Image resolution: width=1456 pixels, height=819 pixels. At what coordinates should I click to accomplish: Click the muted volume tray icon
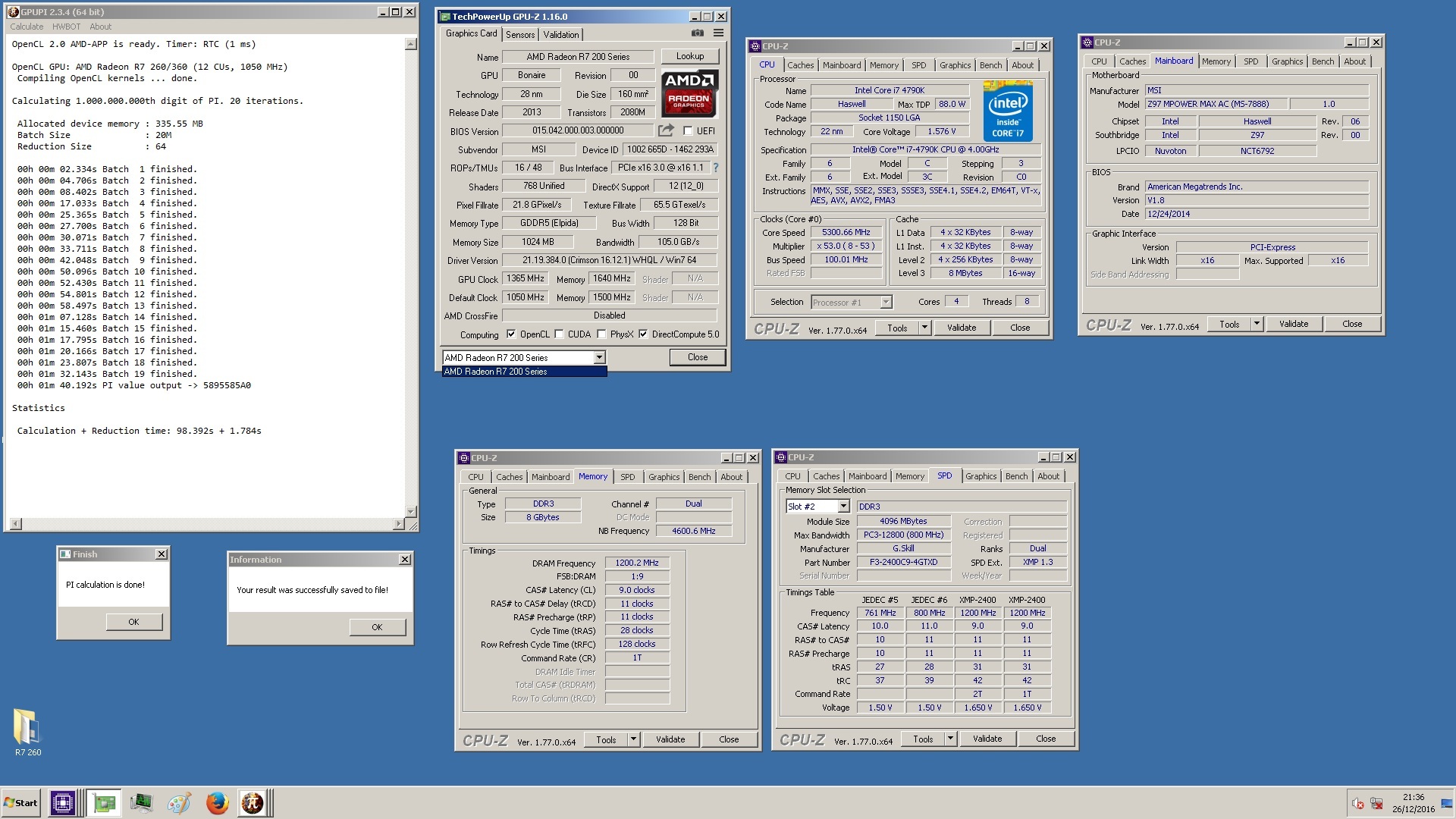1357,804
